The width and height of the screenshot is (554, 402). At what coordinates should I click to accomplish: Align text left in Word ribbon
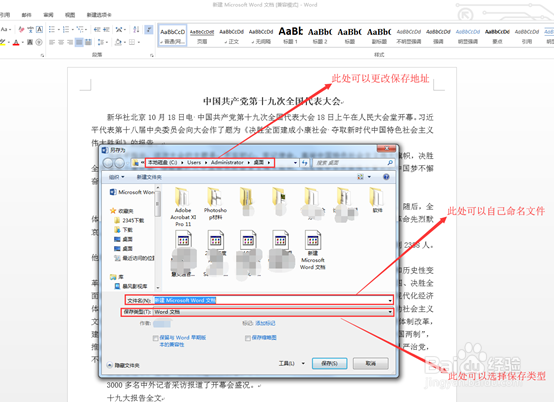point(52,42)
